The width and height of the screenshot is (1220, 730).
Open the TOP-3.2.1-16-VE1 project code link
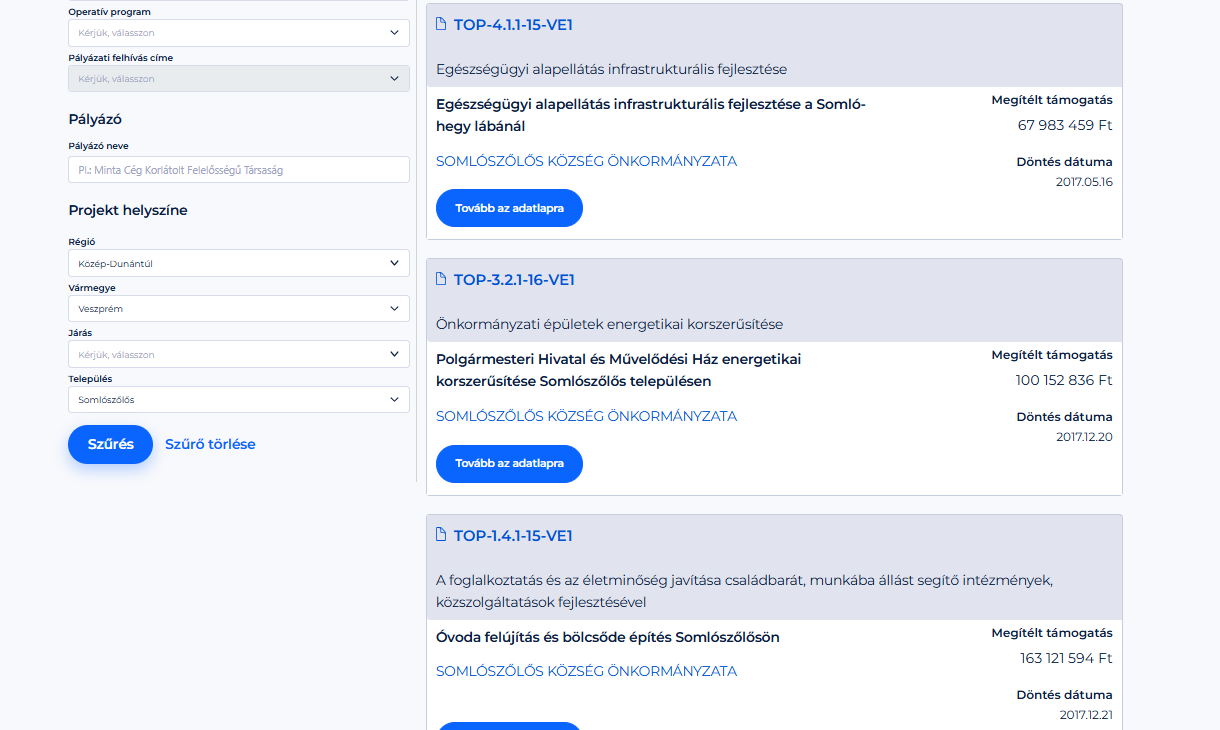514,280
